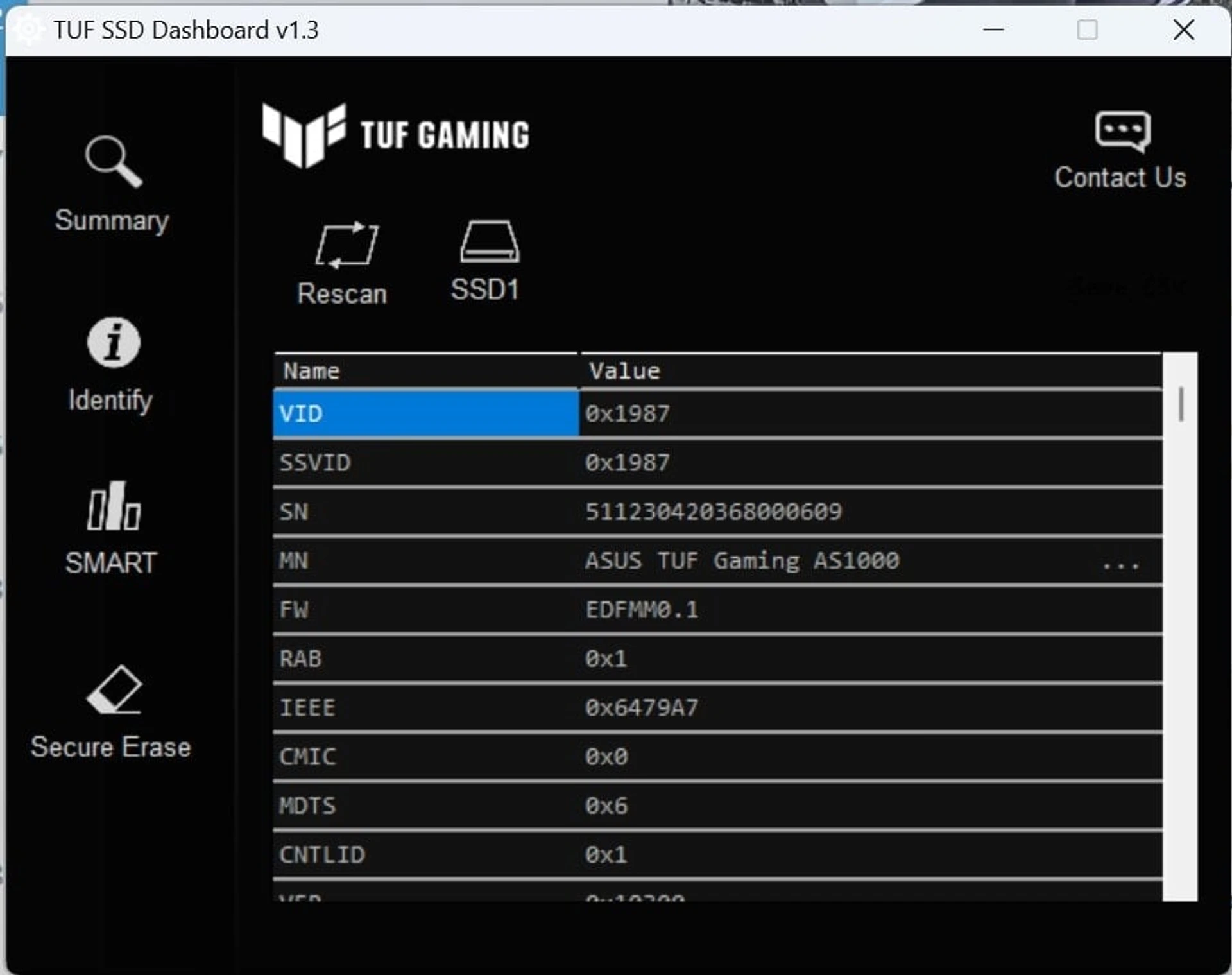Viewport: 1232px width, 975px height.
Task: Click the table scrollbar thumb
Action: (1181, 404)
